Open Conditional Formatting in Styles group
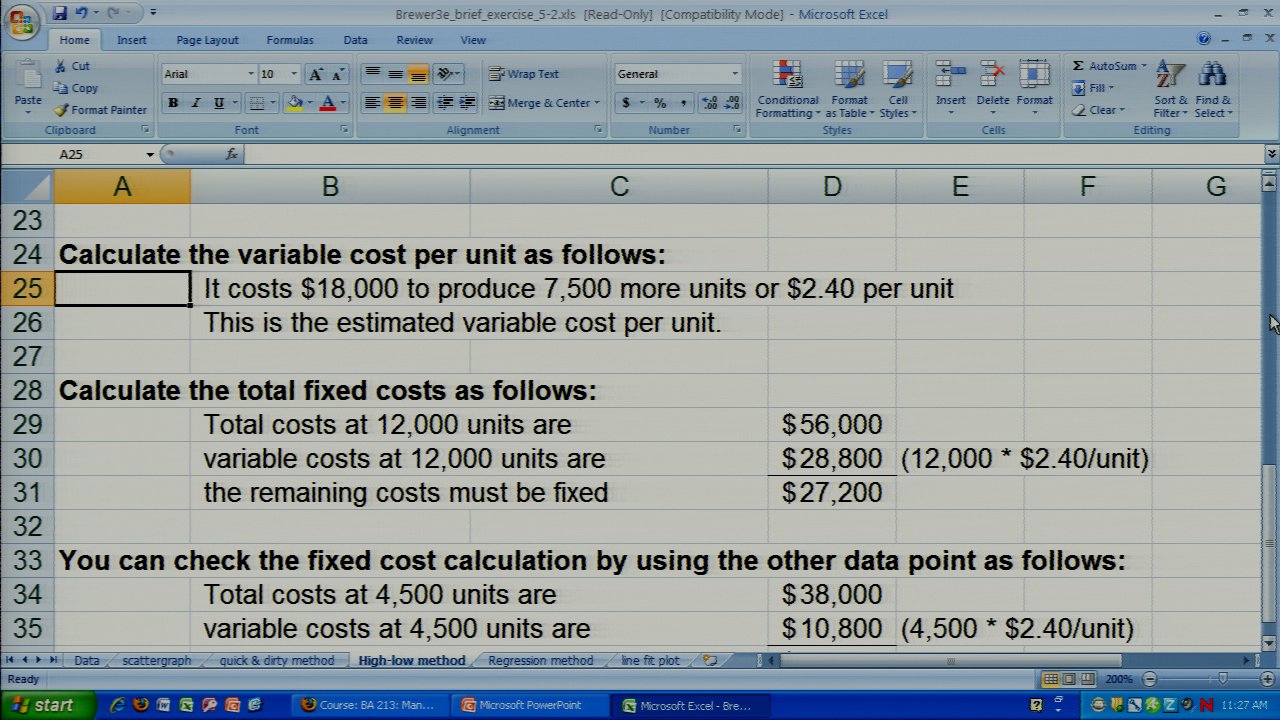 coord(788,90)
